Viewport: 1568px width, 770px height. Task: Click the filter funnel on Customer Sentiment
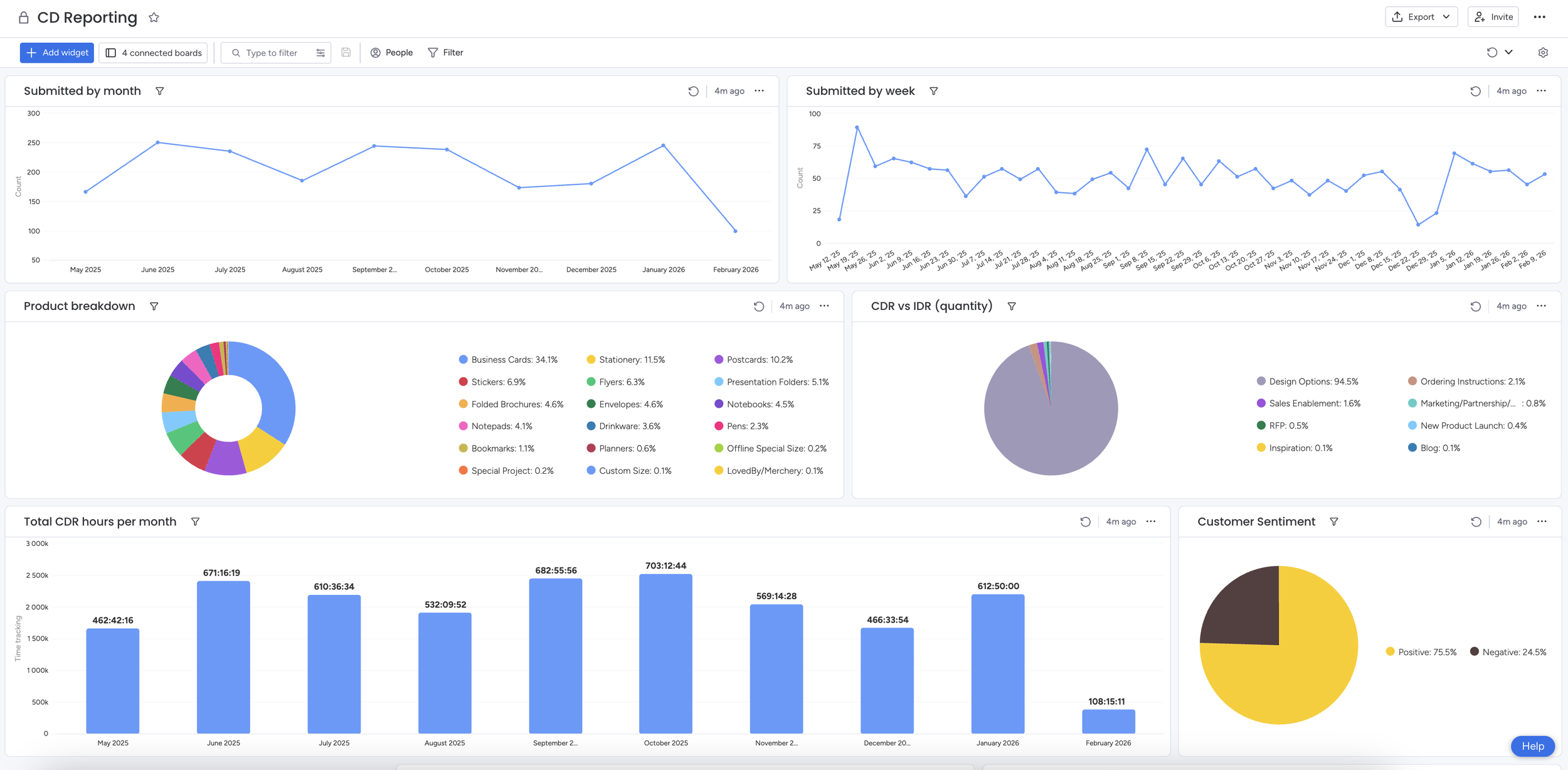point(1334,522)
